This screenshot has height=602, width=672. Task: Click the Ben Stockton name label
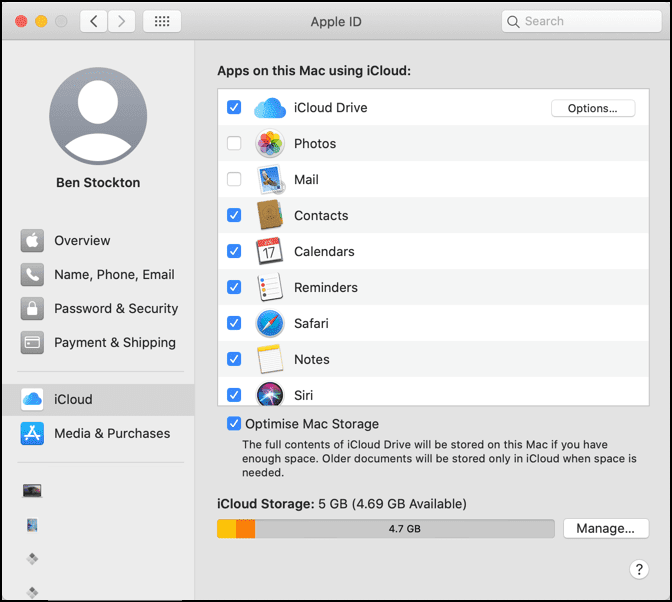point(98,183)
